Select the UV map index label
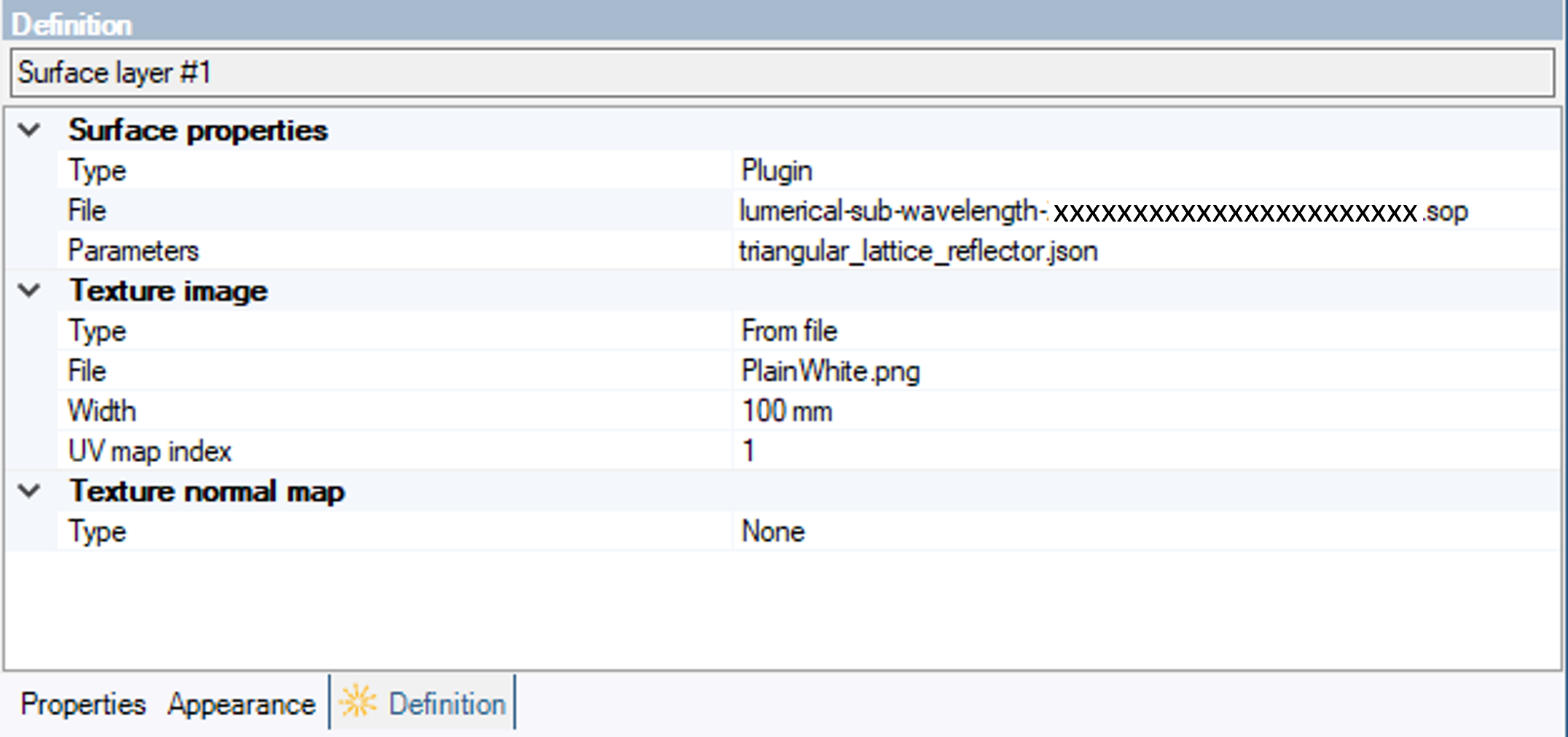The width and height of the screenshot is (1568, 737). pyautogui.click(x=149, y=452)
